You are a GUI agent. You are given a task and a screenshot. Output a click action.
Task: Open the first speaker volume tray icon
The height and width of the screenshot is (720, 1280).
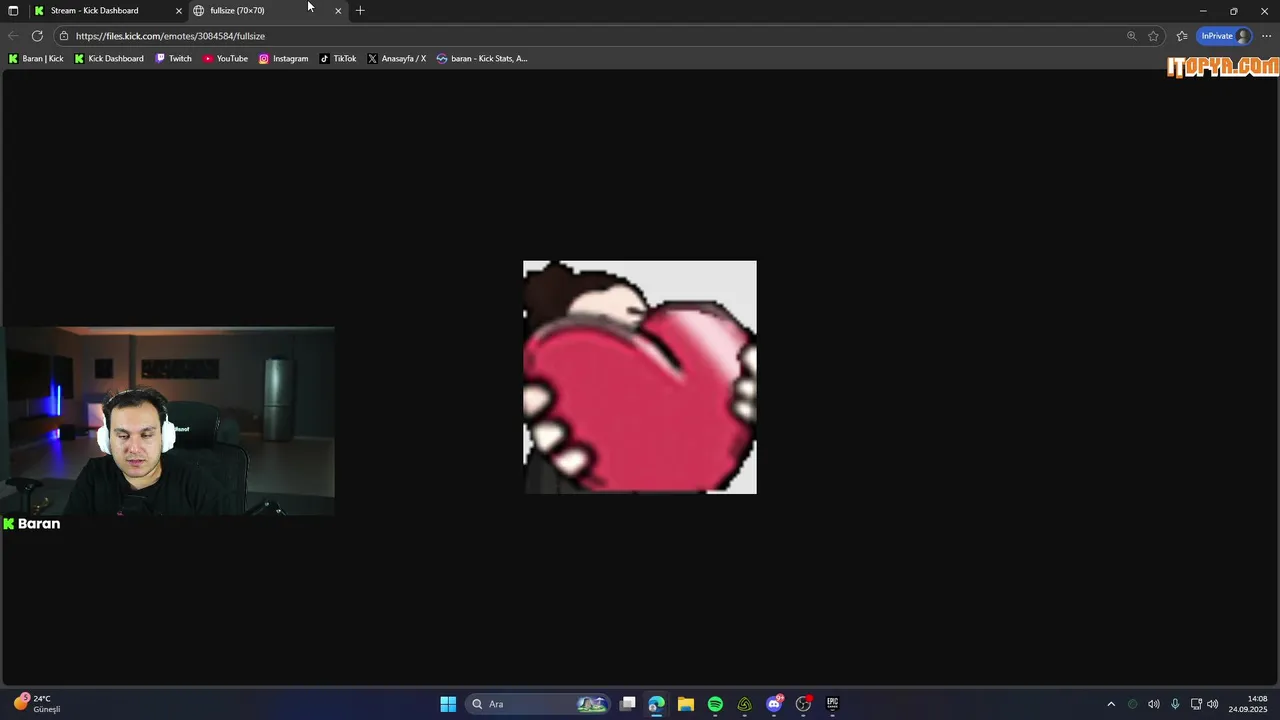tap(1154, 704)
